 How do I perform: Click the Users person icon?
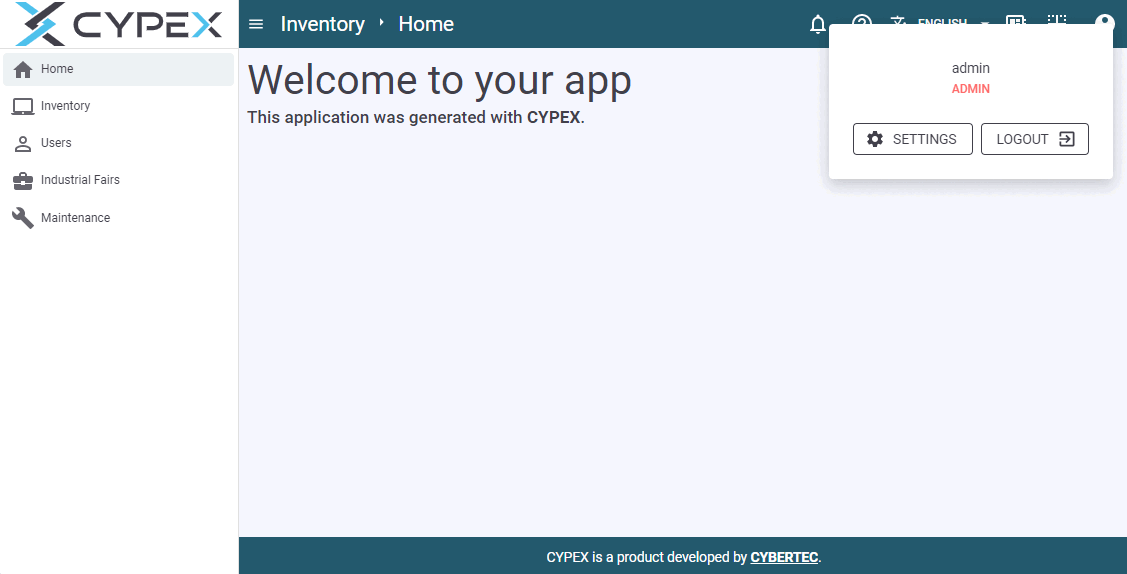[x=23, y=143]
